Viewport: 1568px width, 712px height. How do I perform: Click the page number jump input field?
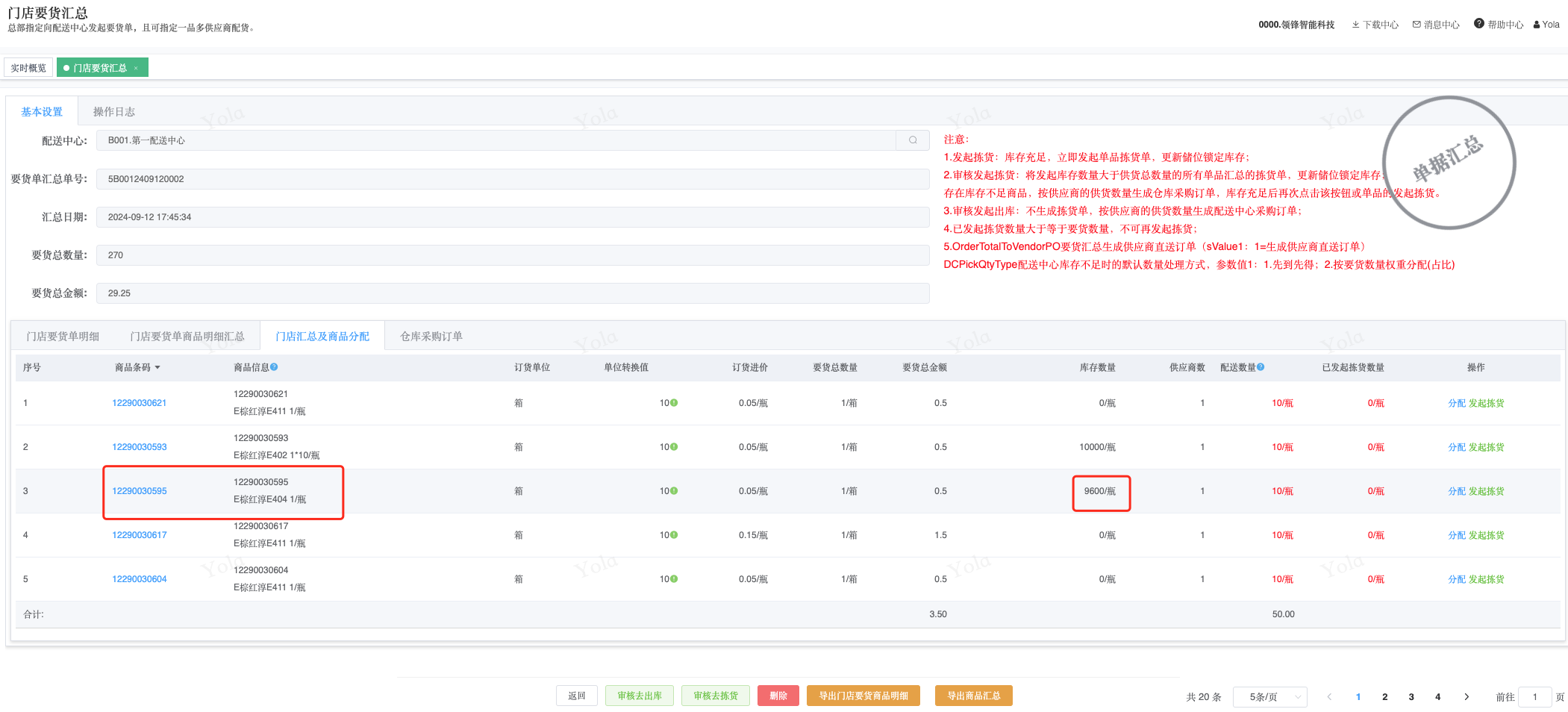point(1534,697)
